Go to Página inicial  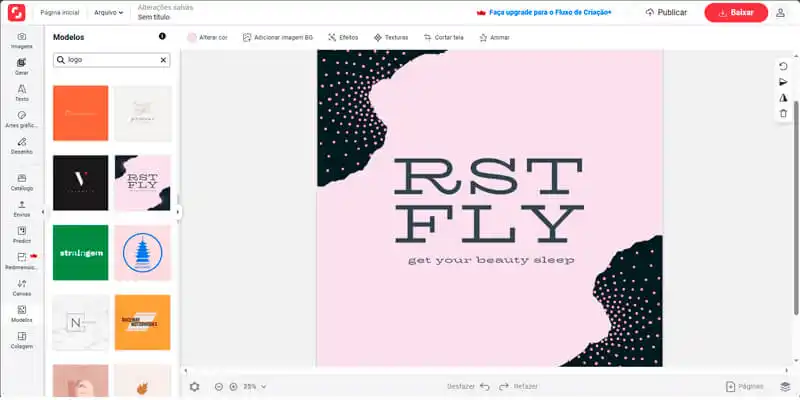click(60, 13)
